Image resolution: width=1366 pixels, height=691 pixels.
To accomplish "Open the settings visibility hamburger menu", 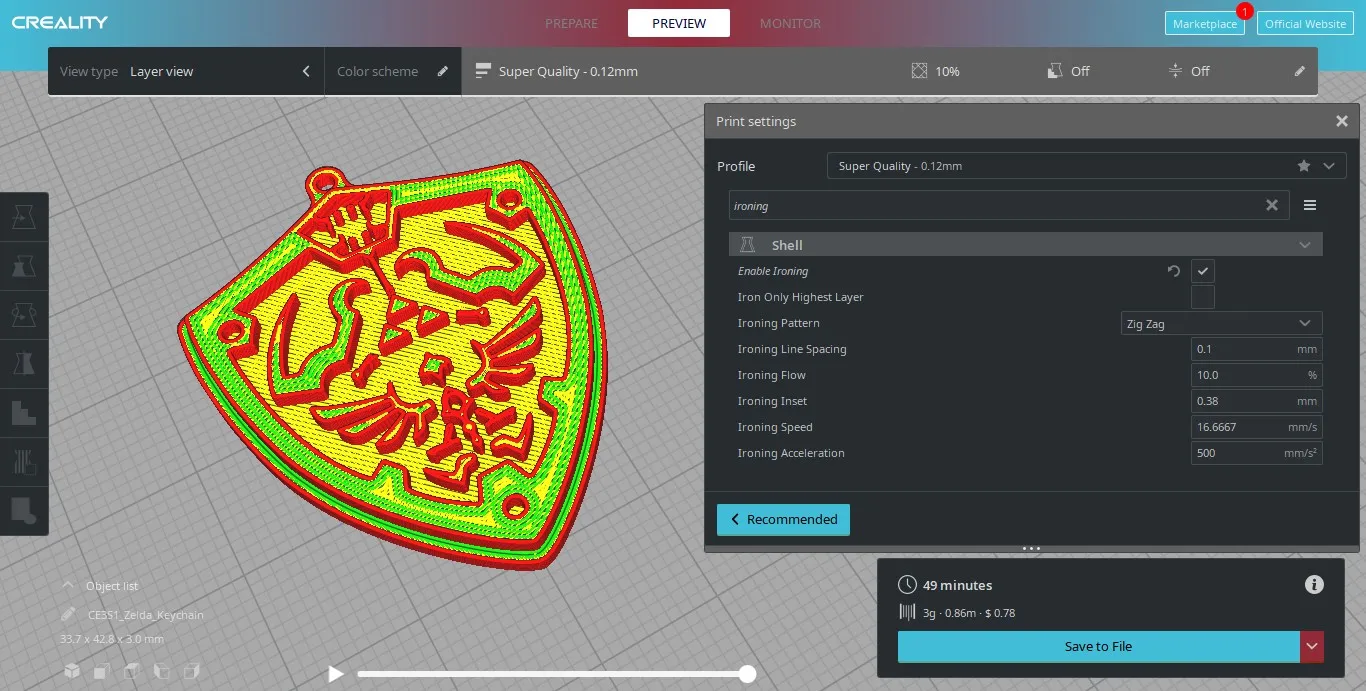I will point(1310,205).
